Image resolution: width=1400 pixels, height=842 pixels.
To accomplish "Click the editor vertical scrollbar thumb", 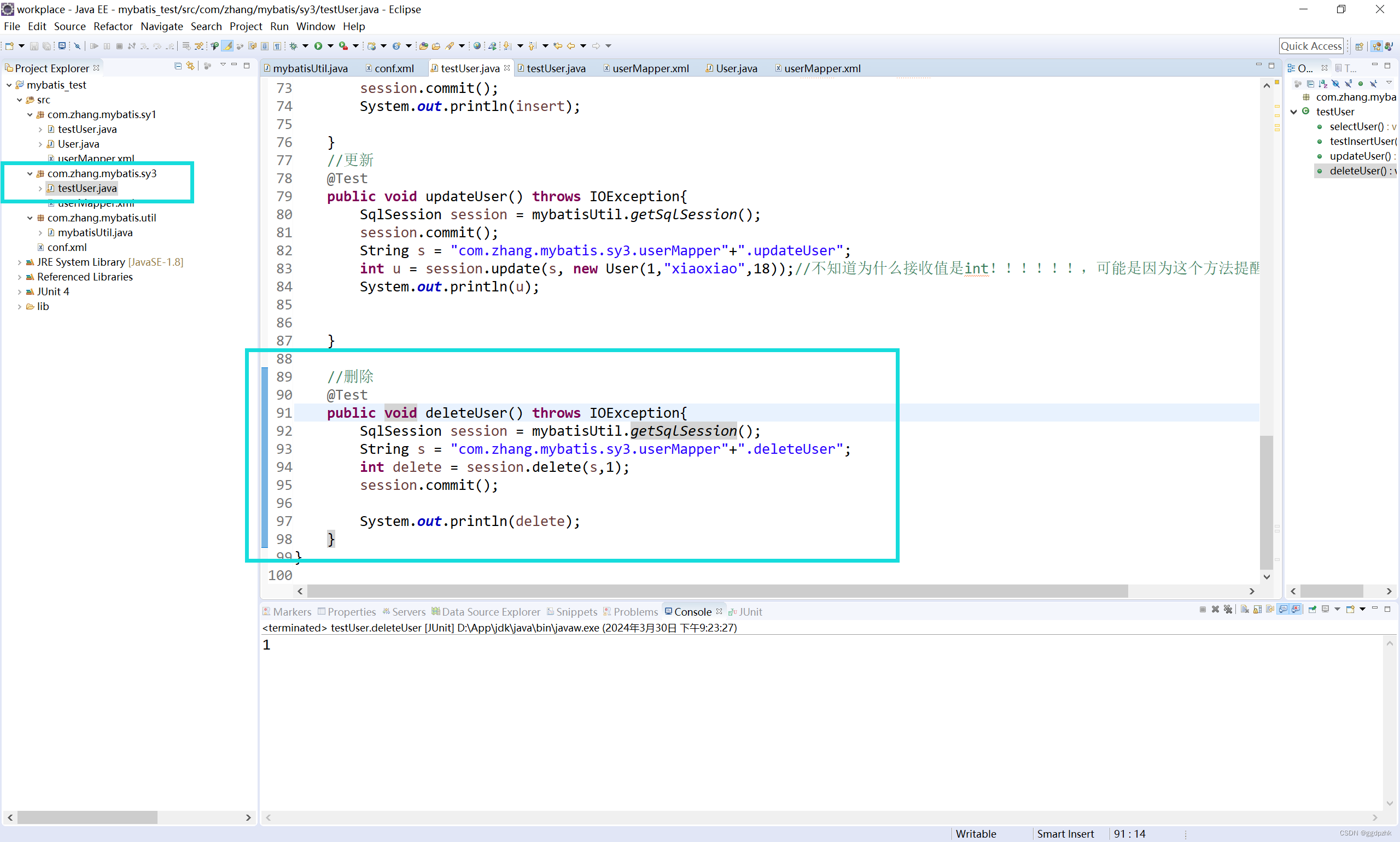I will (x=1266, y=501).
